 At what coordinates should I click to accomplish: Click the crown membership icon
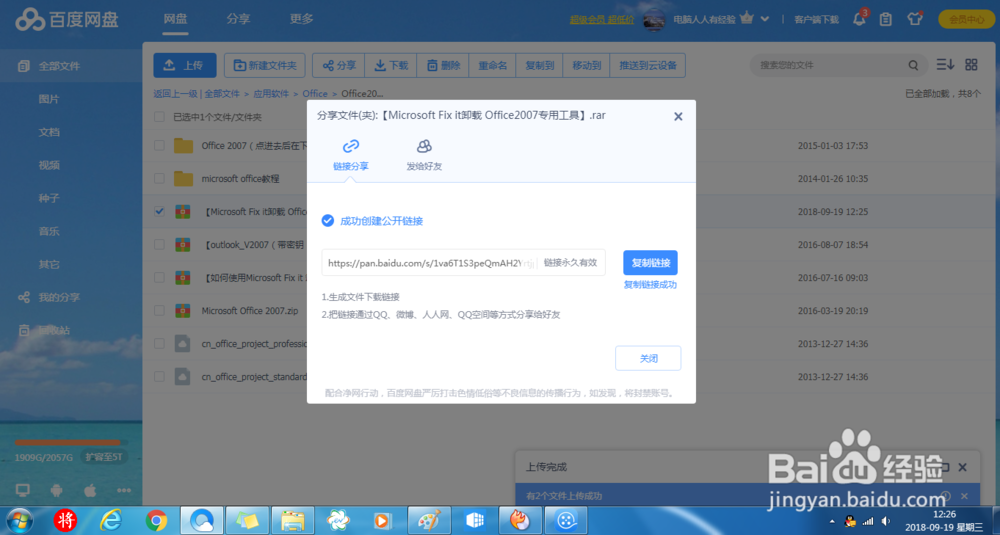[x=747, y=18]
